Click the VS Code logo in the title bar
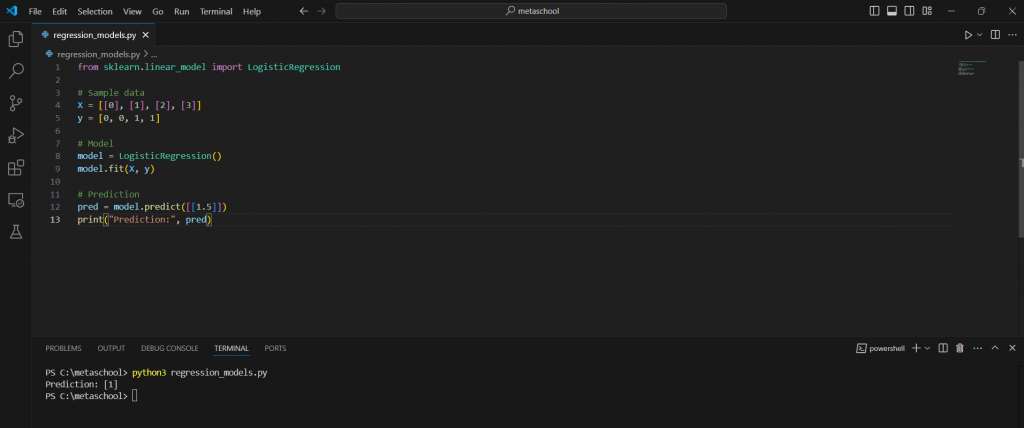Viewport: 1024px width, 428px height. pyautogui.click(x=12, y=11)
